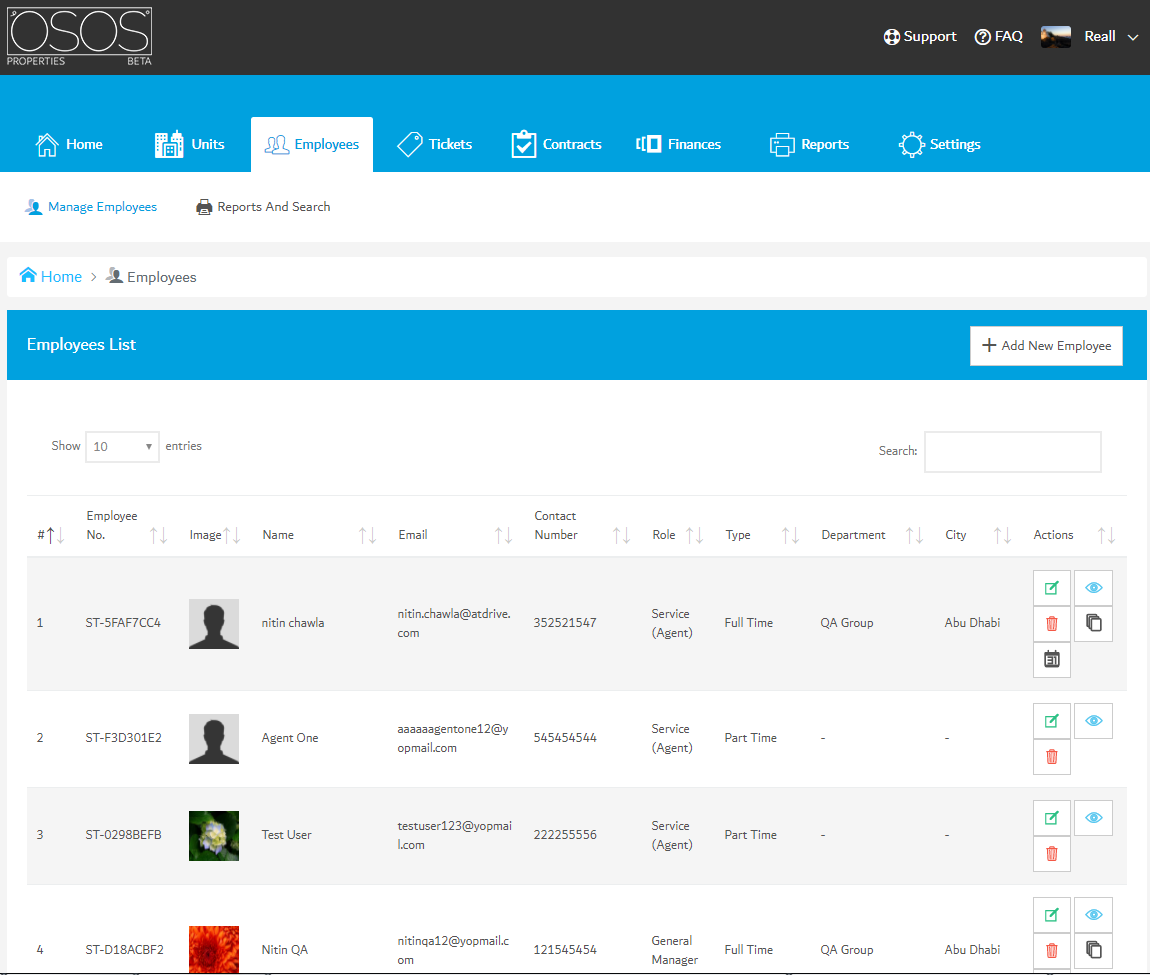Click the Home breadcrumb link
Viewport: 1150px width, 975px height.
[x=51, y=277]
